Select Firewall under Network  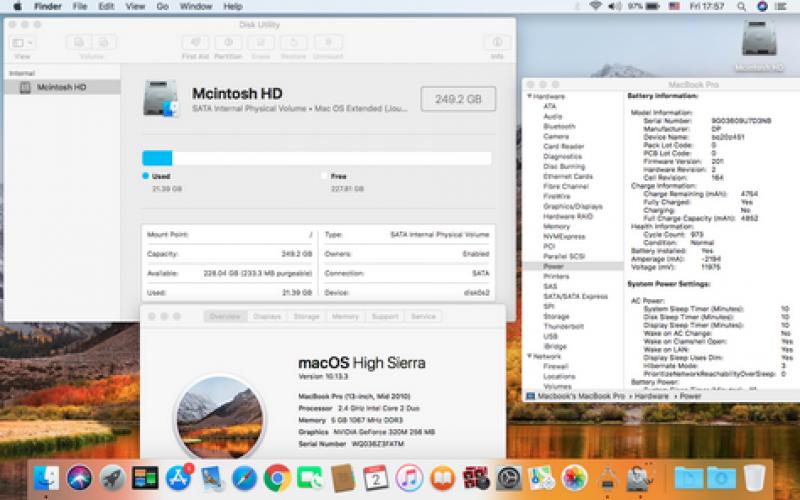click(x=556, y=366)
